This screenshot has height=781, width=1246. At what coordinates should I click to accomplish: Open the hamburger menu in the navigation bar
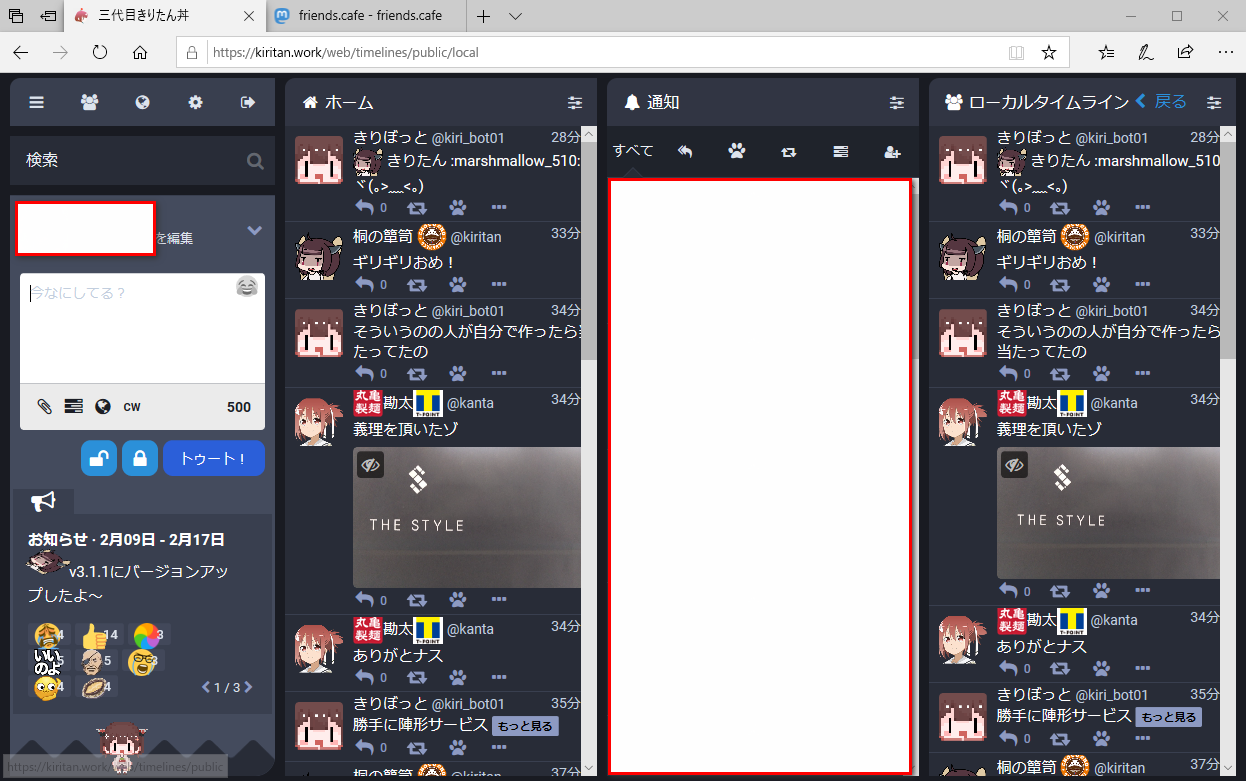pos(37,102)
